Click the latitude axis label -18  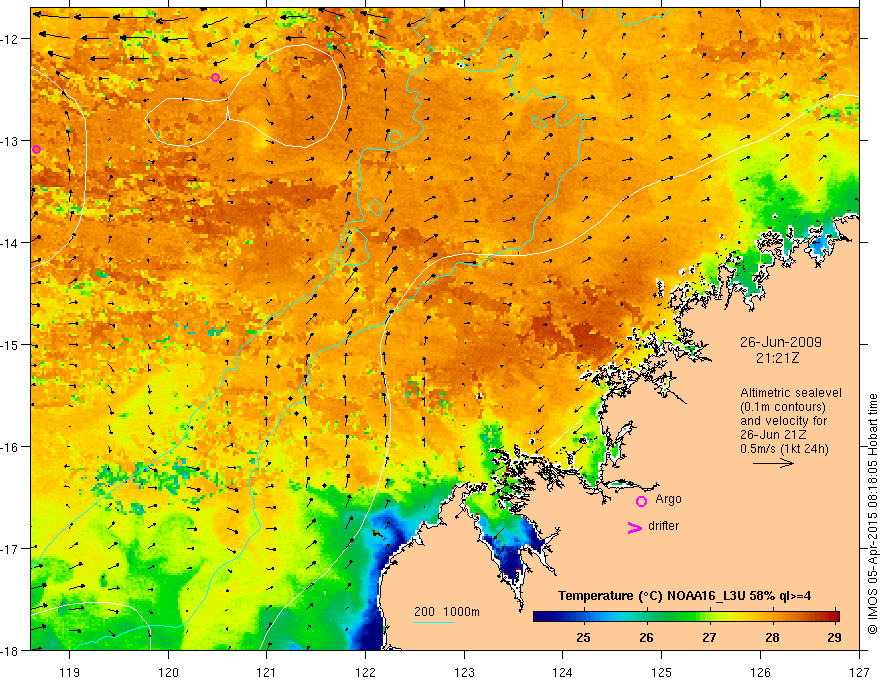click(10, 651)
